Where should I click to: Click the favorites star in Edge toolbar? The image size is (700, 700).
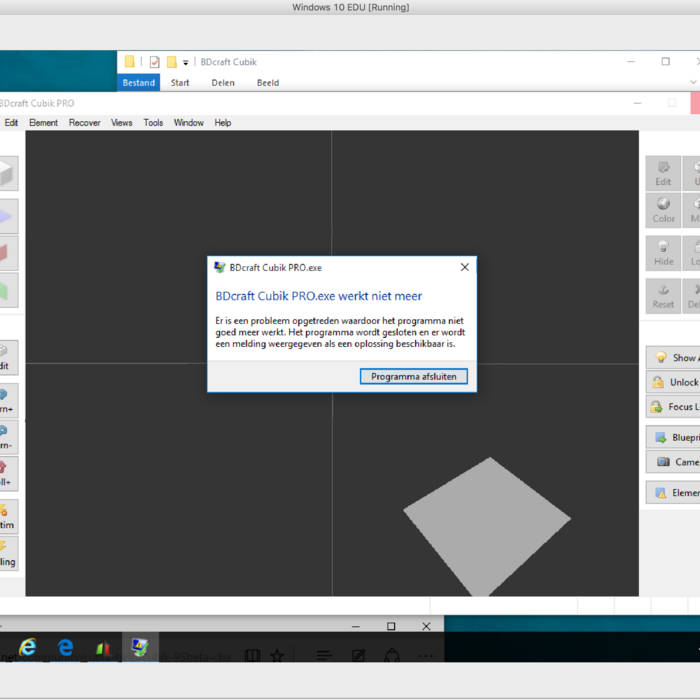[x=277, y=655]
